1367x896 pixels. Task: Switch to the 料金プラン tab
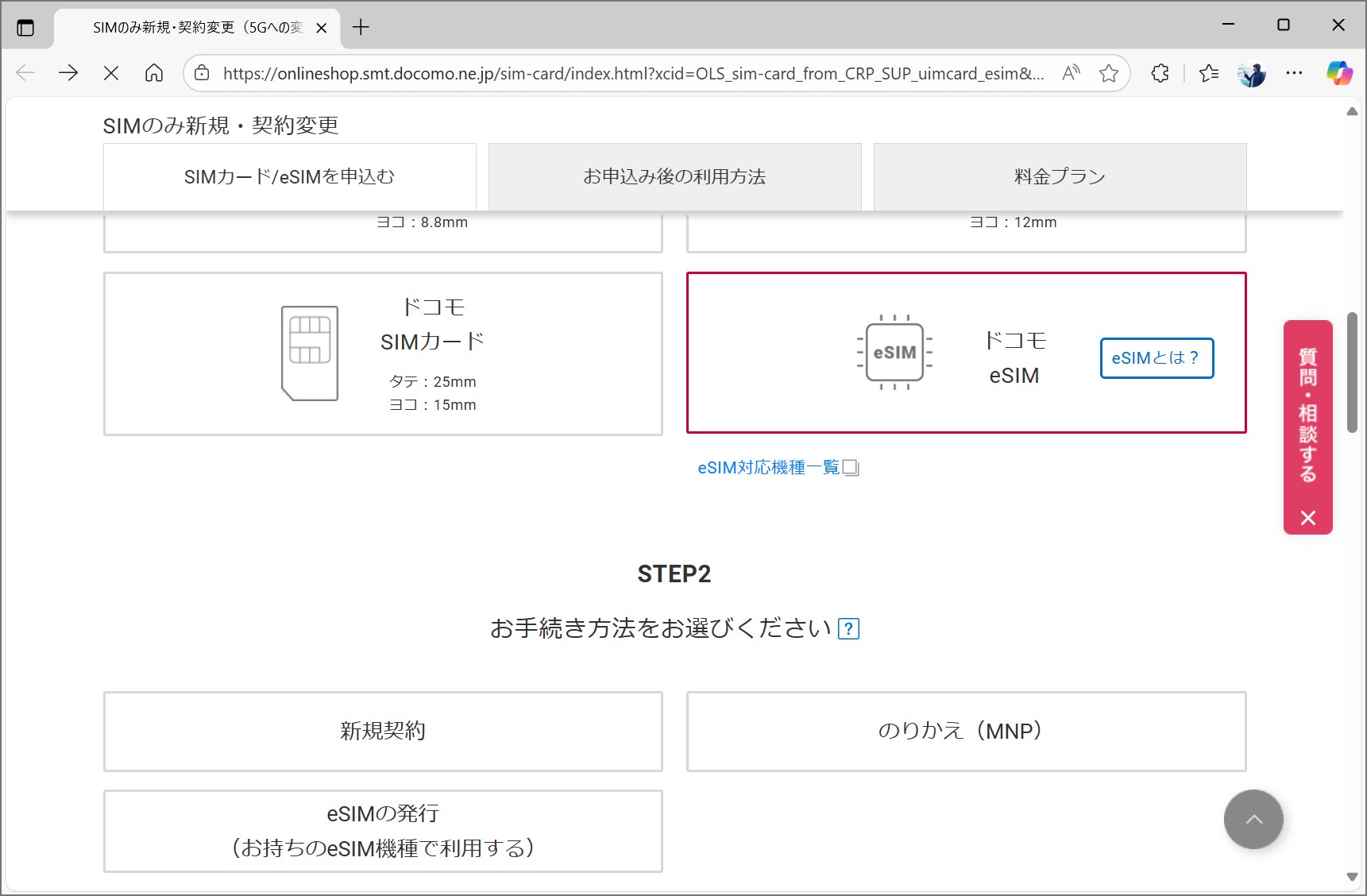click(x=1059, y=176)
